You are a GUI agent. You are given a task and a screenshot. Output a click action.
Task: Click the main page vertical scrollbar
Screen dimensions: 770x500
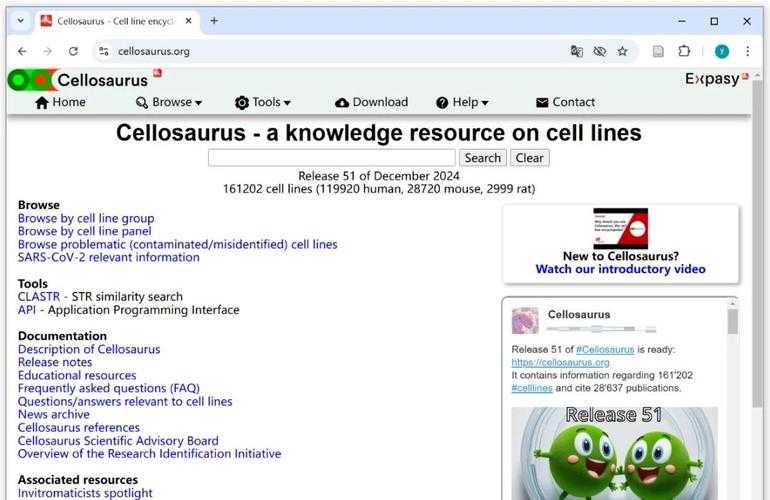tap(758, 246)
